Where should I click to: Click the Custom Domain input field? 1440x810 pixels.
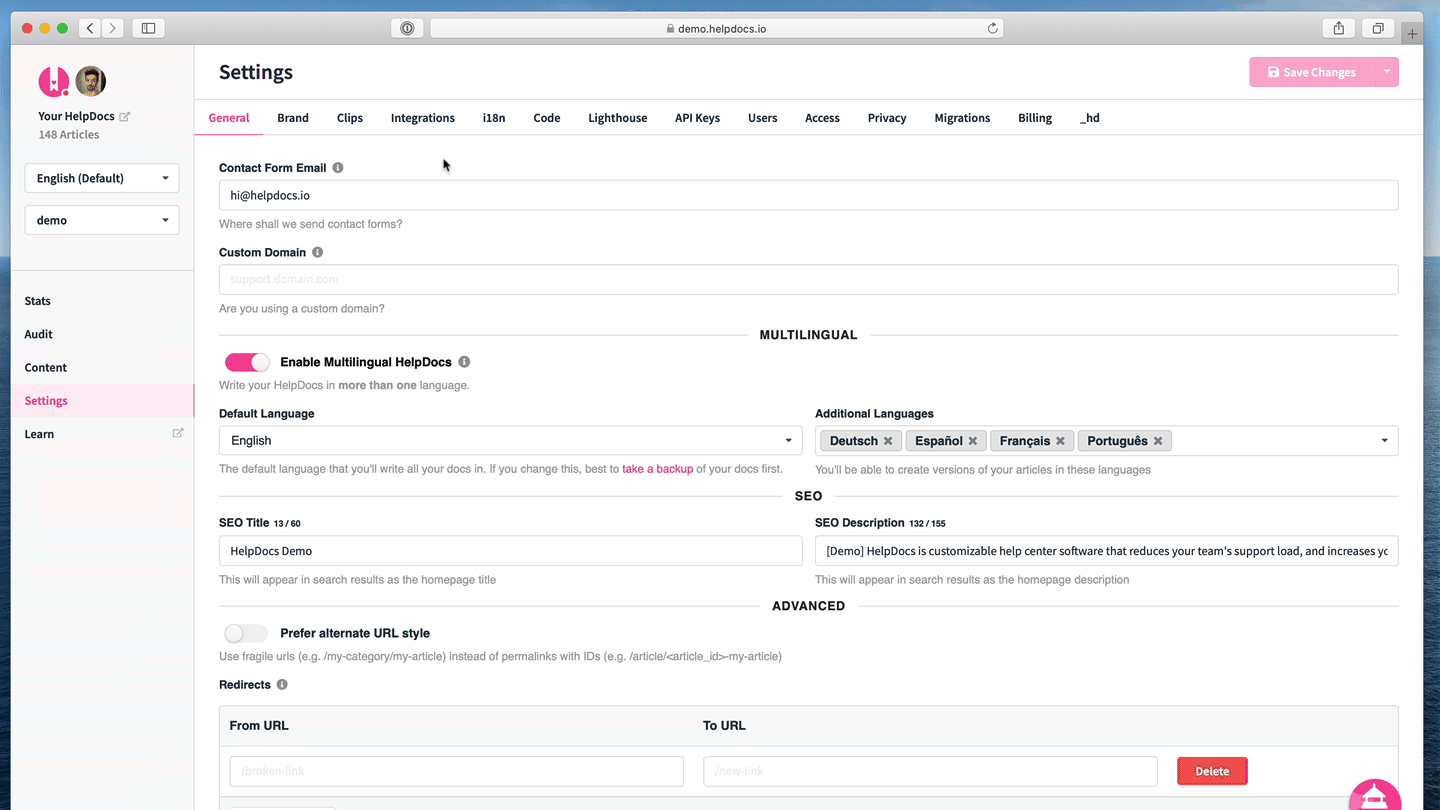click(808, 280)
